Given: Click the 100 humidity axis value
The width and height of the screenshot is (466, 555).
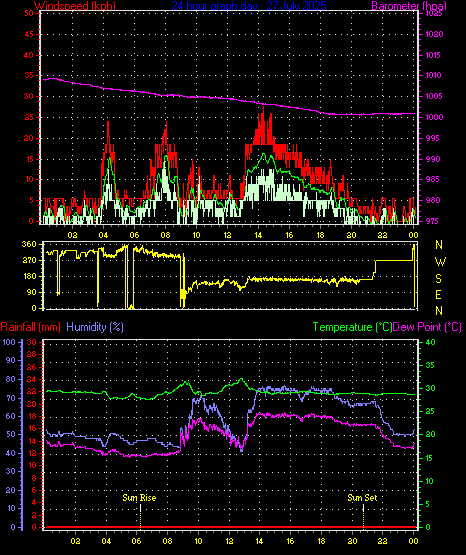Looking at the screenshot, I should point(8,342).
